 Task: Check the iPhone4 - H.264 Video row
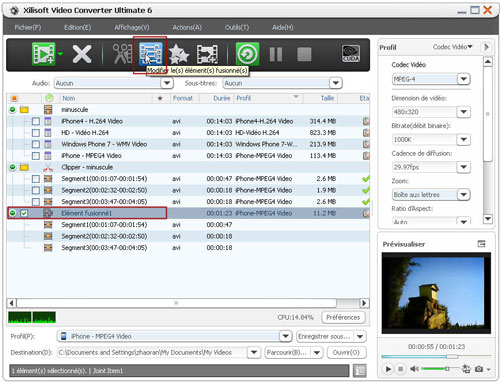point(36,121)
